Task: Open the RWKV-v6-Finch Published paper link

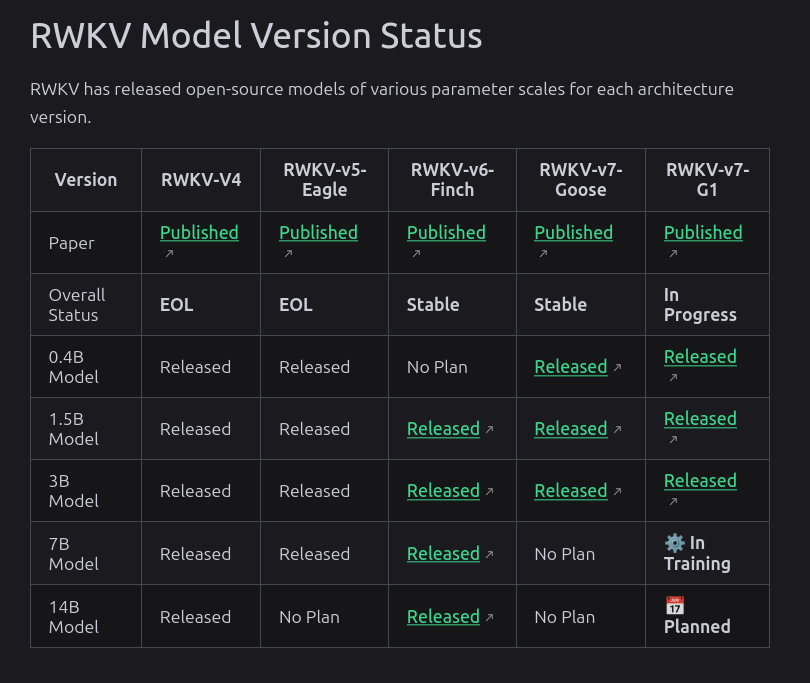Action: pos(446,233)
